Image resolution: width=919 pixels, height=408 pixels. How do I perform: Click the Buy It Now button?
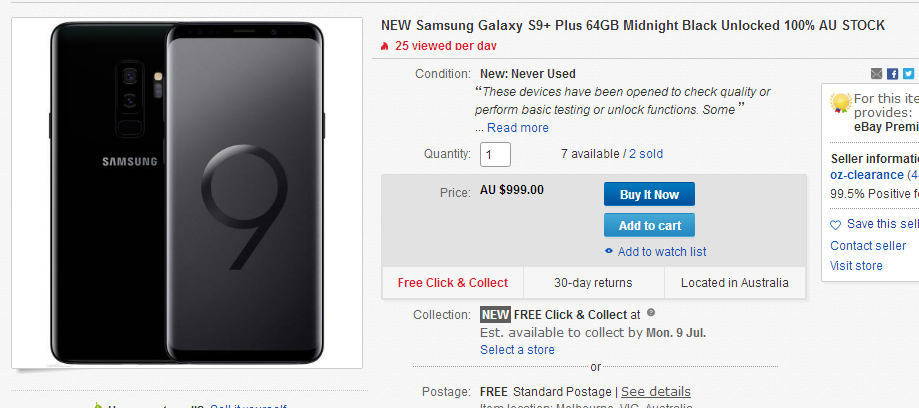649,195
